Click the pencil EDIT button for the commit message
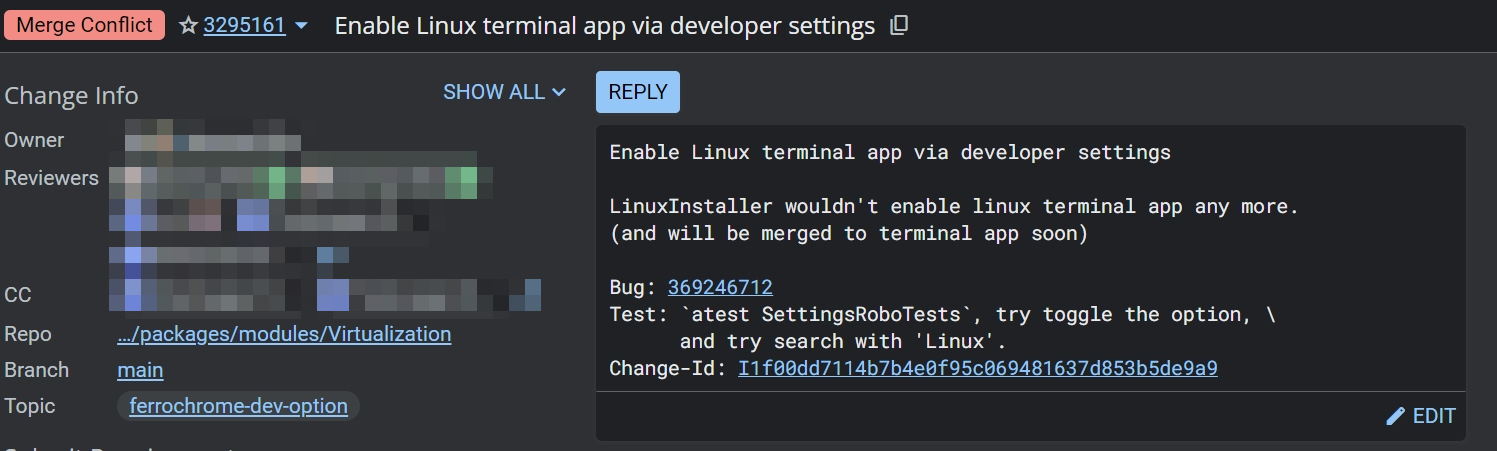 pos(1420,416)
